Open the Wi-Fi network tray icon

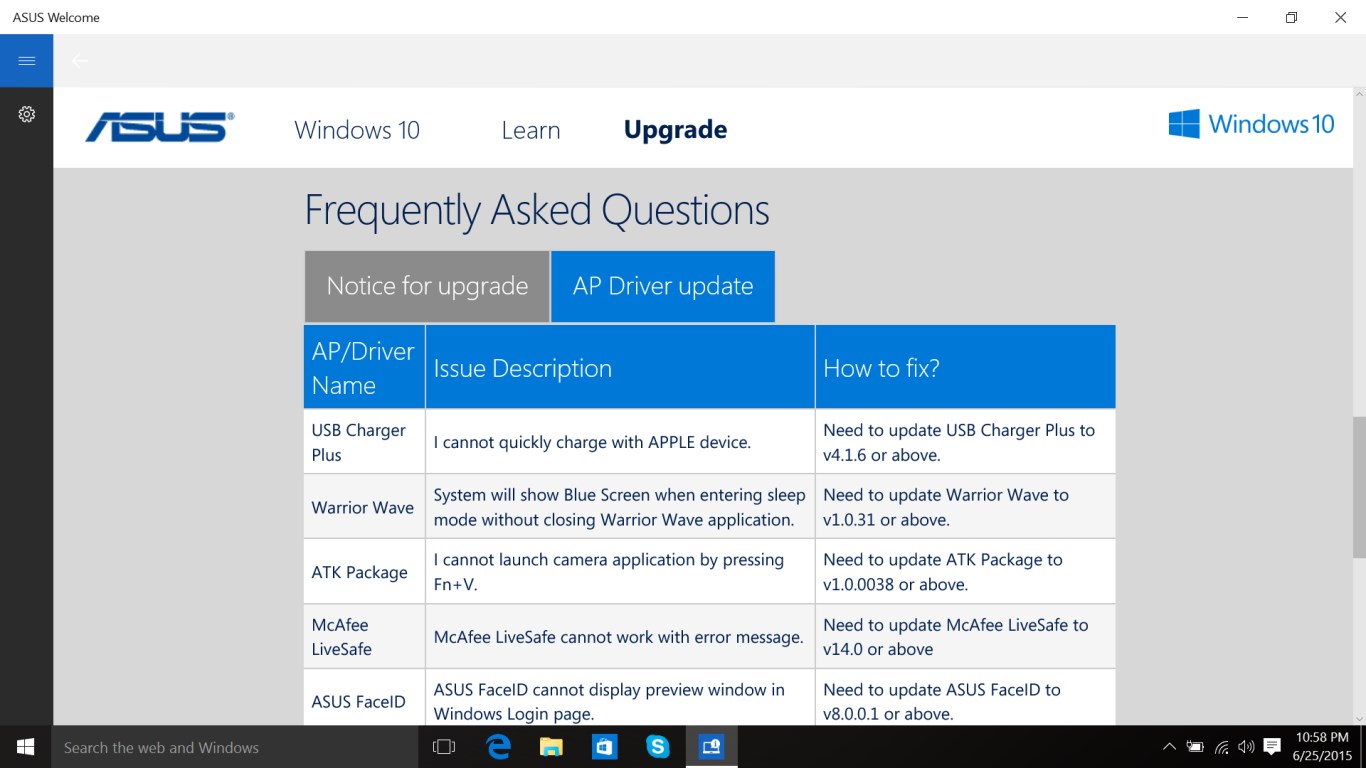[x=1221, y=747]
